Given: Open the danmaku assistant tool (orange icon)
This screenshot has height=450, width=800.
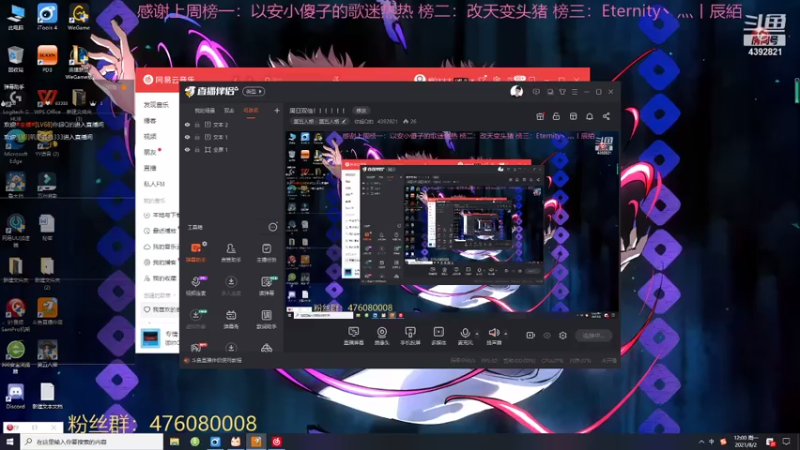Looking at the screenshot, I should (x=196, y=253).
